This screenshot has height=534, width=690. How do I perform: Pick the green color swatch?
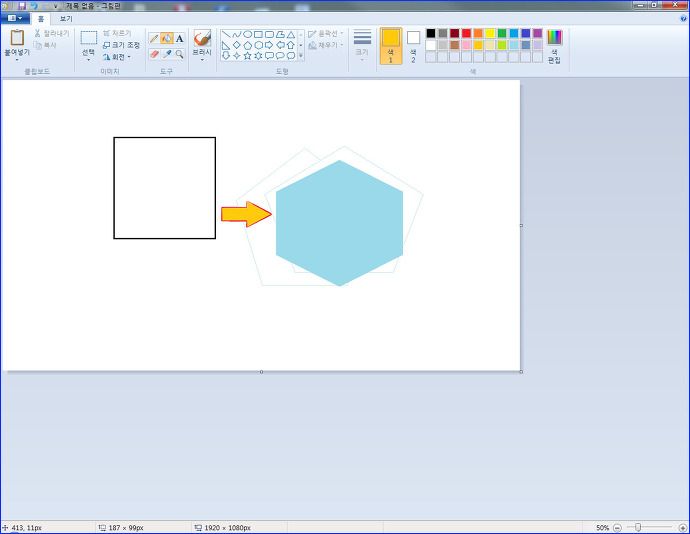click(502, 33)
